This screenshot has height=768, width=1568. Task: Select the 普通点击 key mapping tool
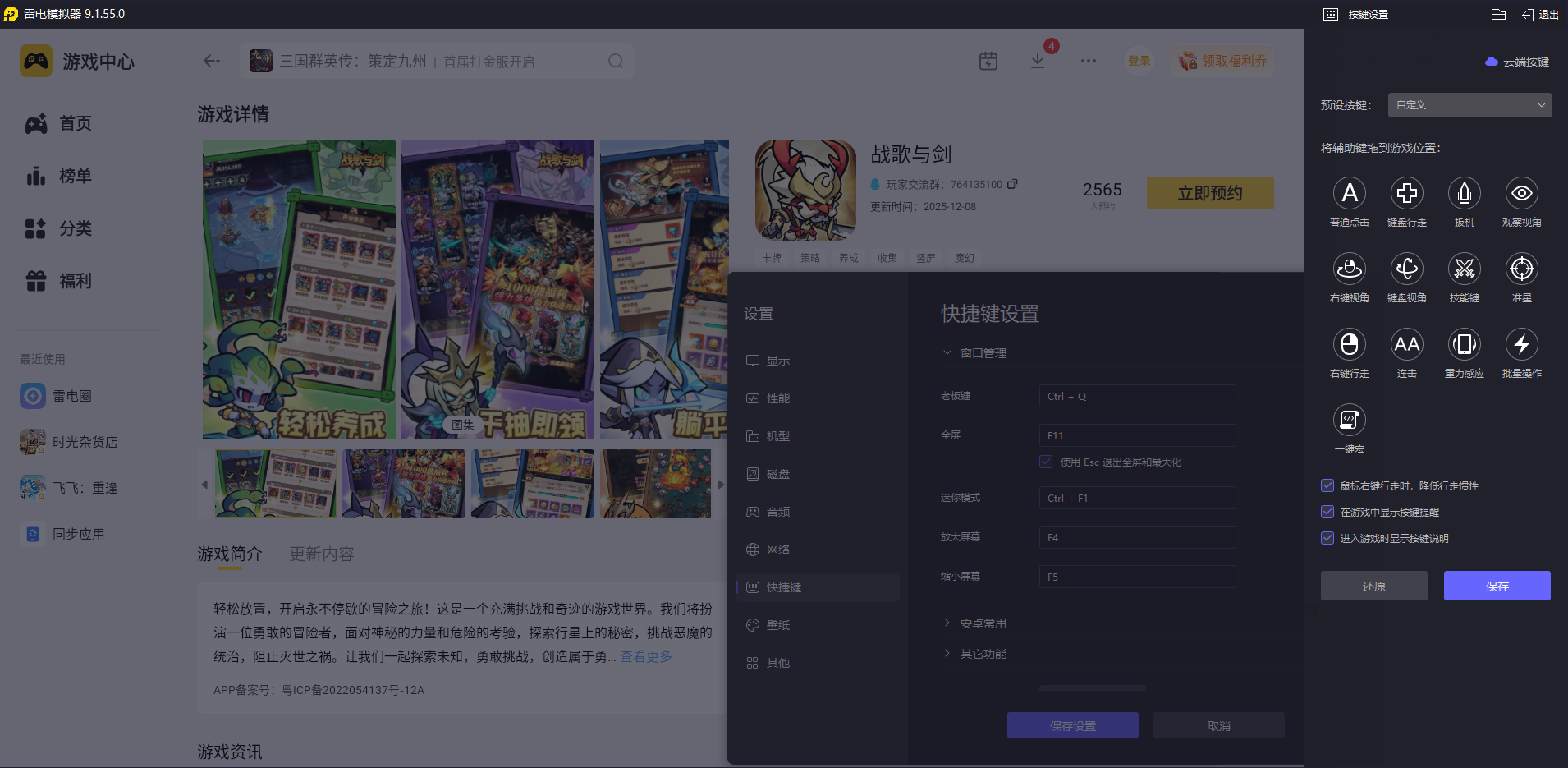click(x=1349, y=194)
